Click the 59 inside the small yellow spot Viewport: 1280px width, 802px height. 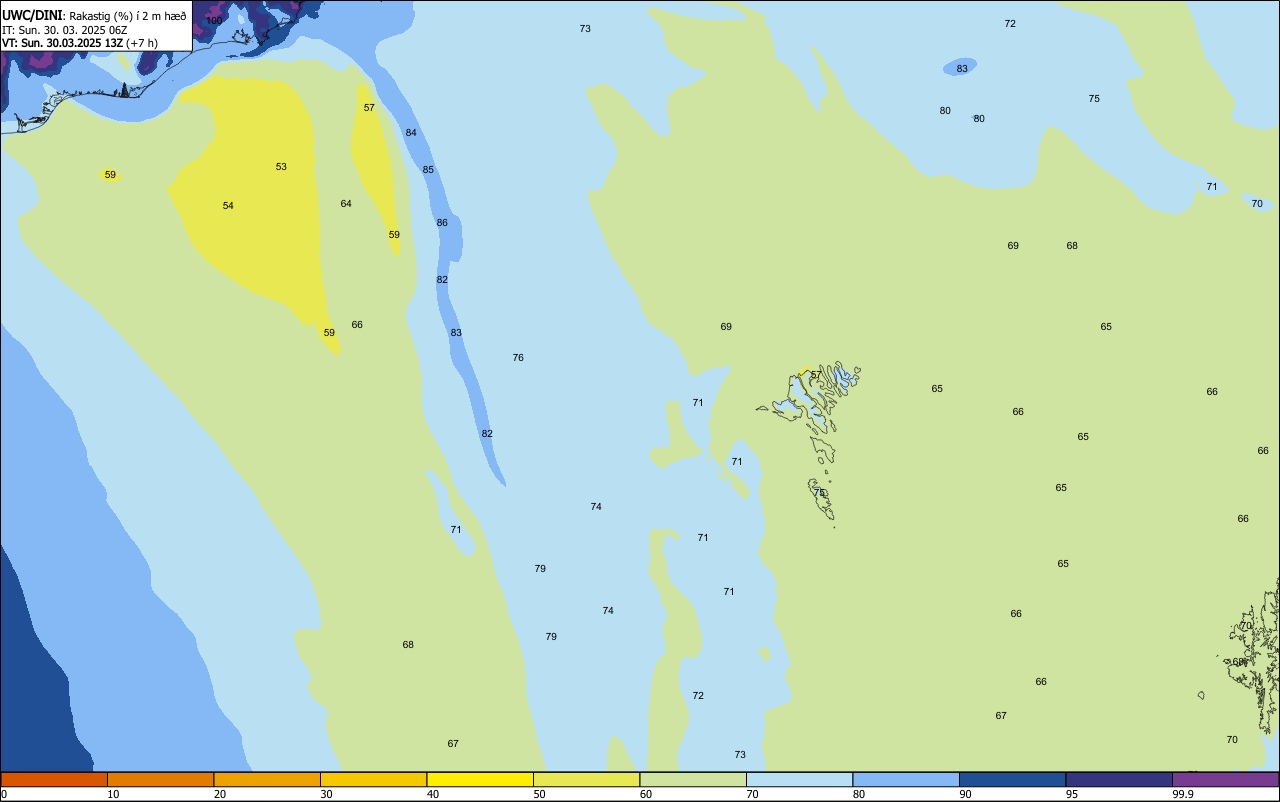[x=110, y=175]
